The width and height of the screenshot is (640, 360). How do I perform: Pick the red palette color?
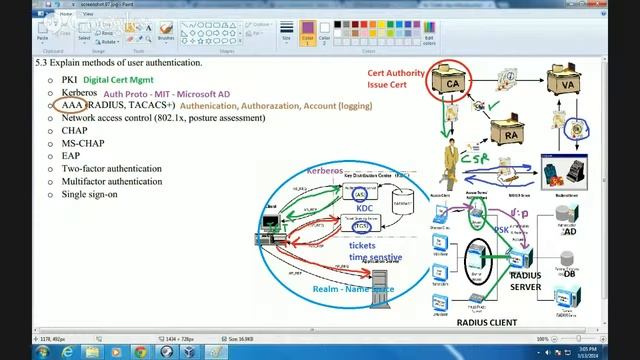[x=364, y=24]
